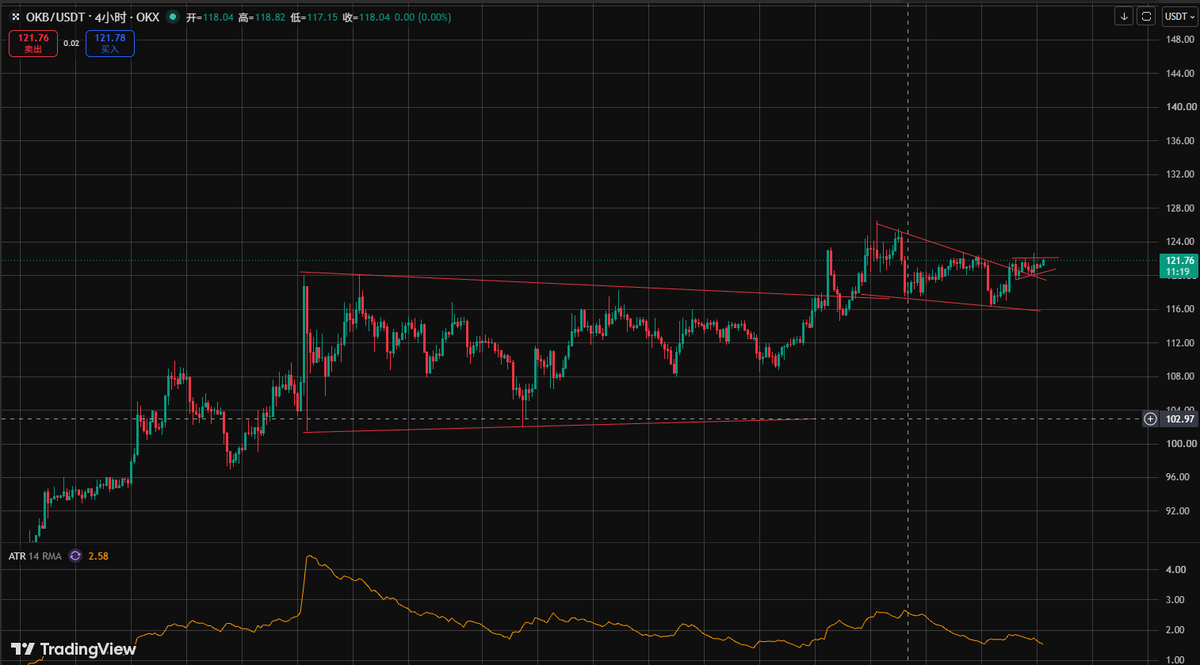Click the blue 121.78 buy button
The width and height of the screenshot is (1200, 665).
coord(110,43)
